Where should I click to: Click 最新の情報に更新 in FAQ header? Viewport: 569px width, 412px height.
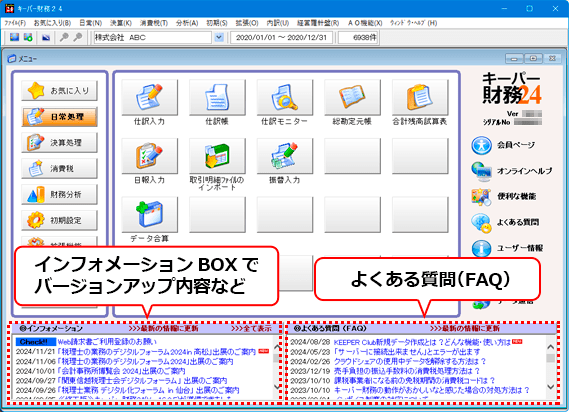tap(465, 328)
